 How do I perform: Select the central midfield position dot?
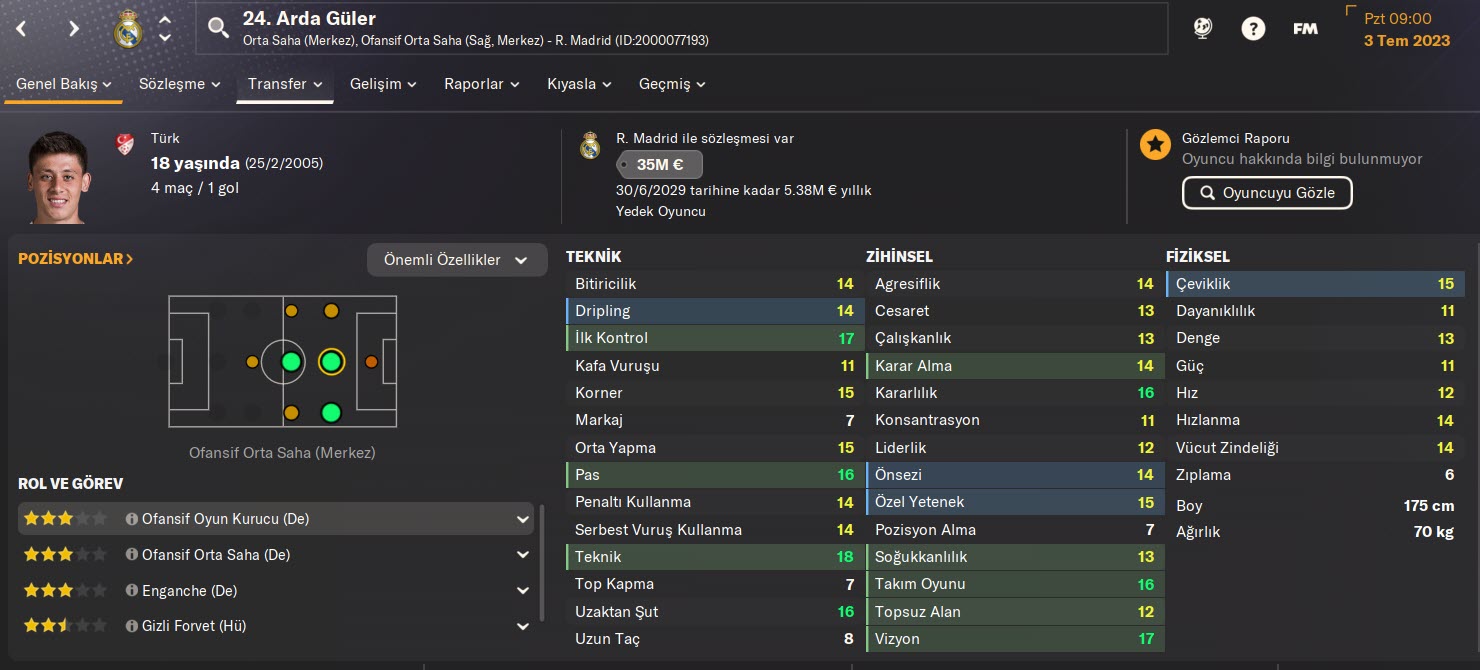click(291, 361)
